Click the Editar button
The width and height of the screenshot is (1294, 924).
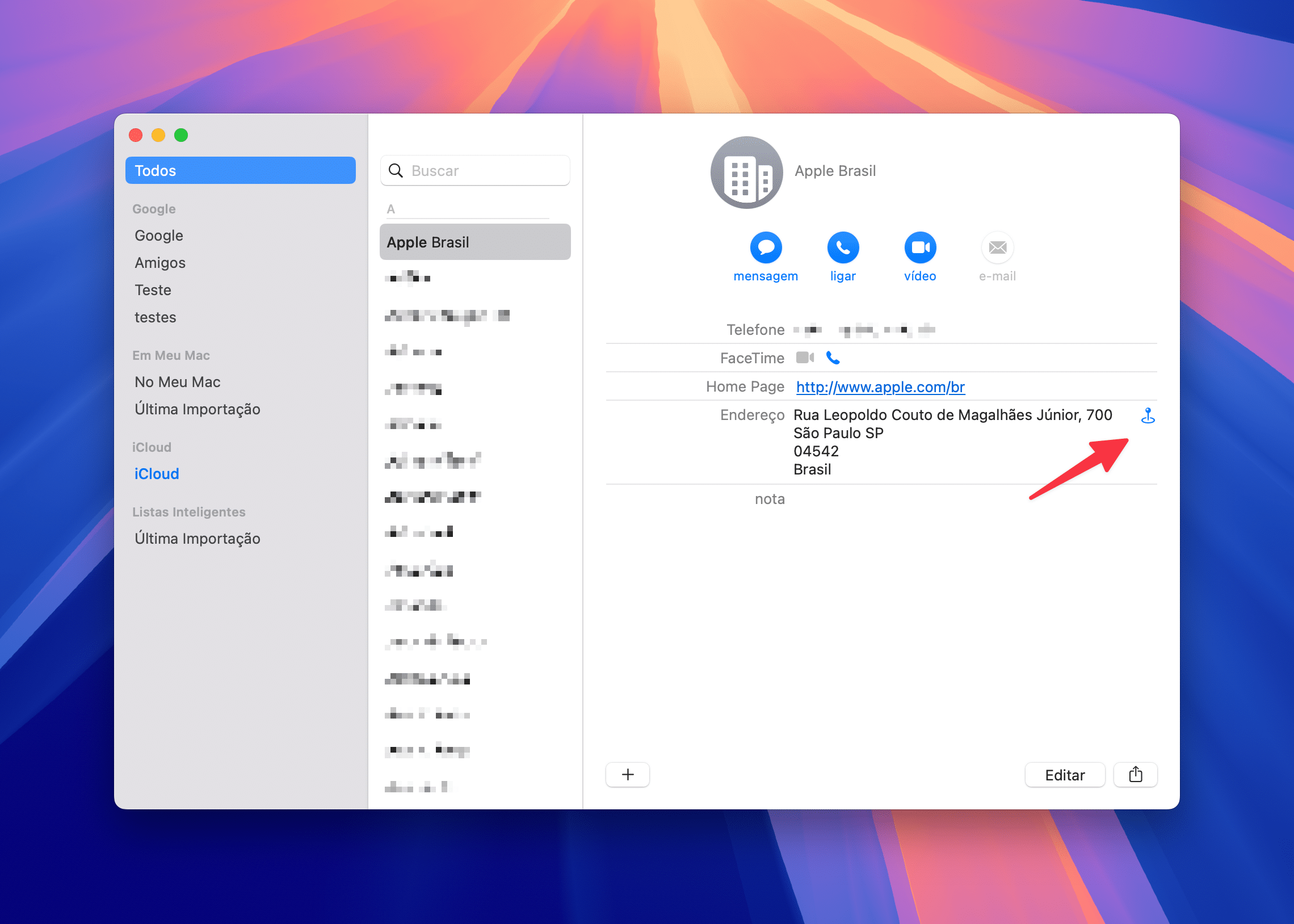pyautogui.click(x=1065, y=774)
